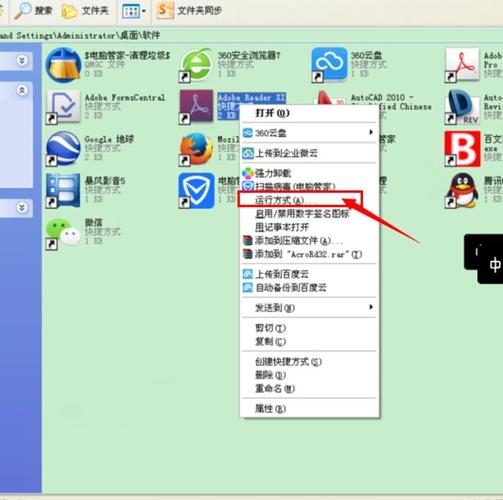Screen dimensions: 503x500
Task: Open the 电脑管家-清理垃圾 broom icon
Action: pyautogui.click(x=63, y=65)
